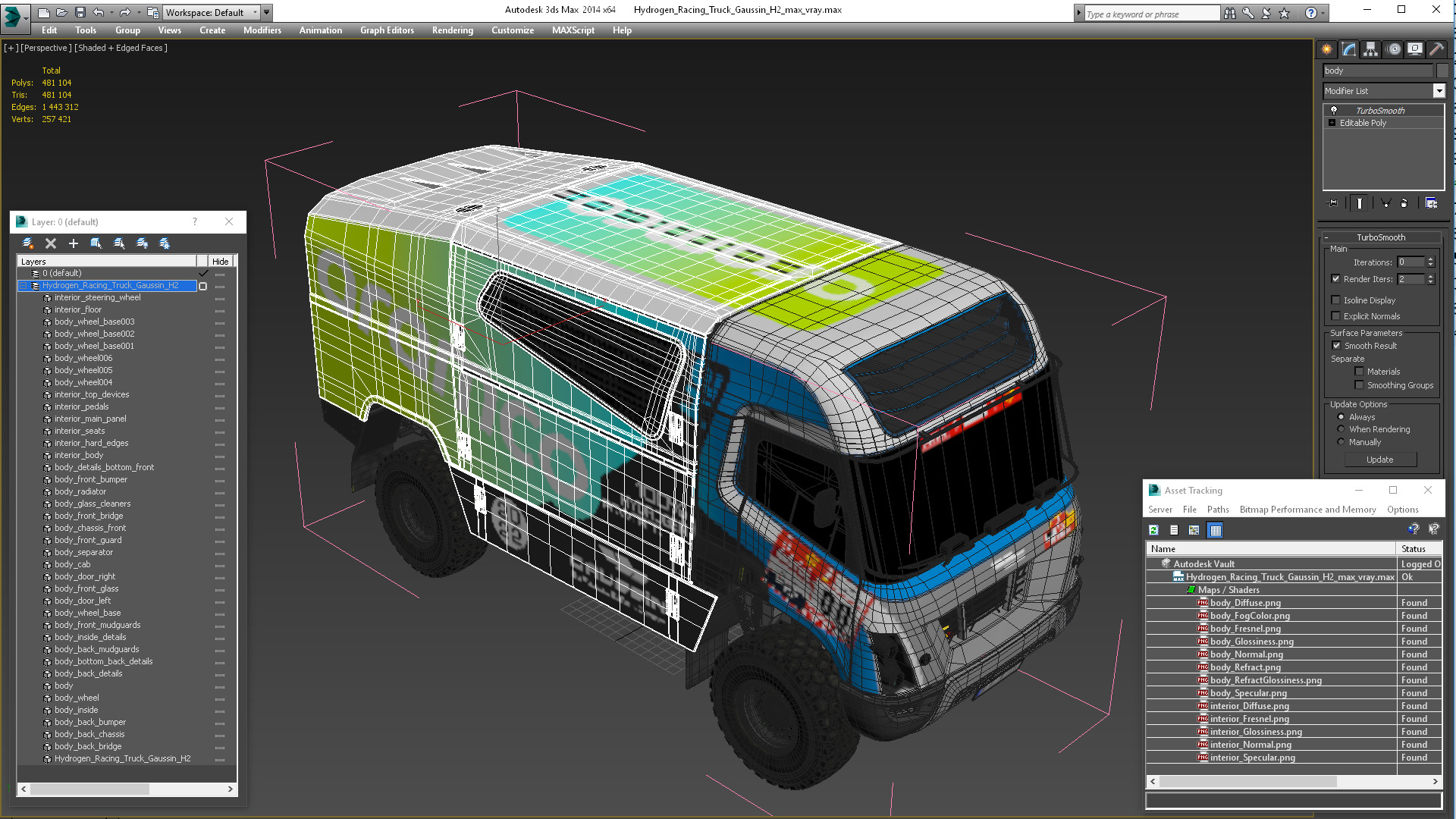The height and width of the screenshot is (819, 1456).
Task: Click the Pin Stack icon
Action: point(1332,203)
